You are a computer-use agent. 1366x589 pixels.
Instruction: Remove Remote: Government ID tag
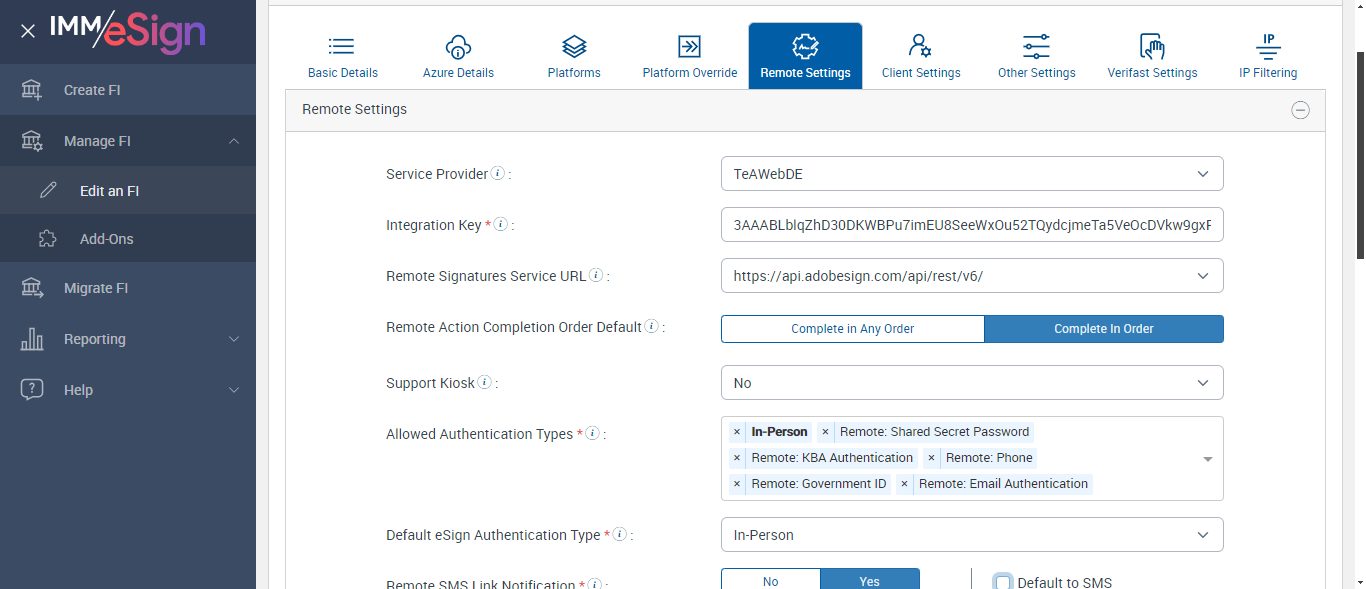pos(737,484)
